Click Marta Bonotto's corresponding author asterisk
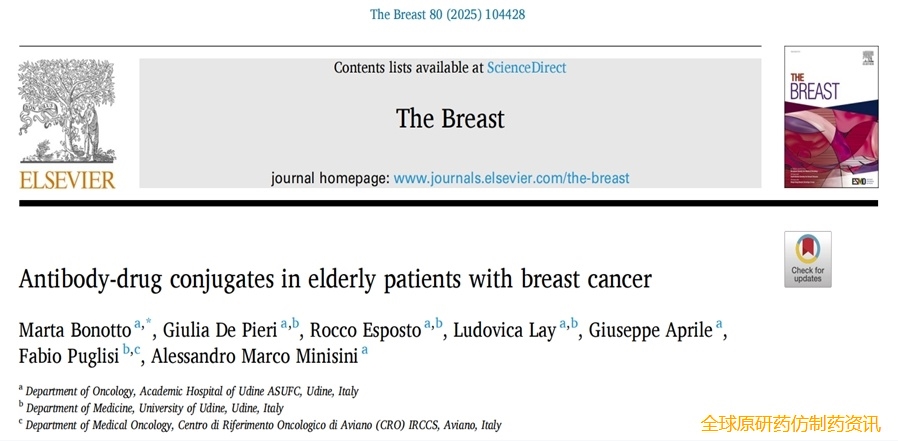Image resolution: width=898 pixels, height=441 pixels. (148, 324)
